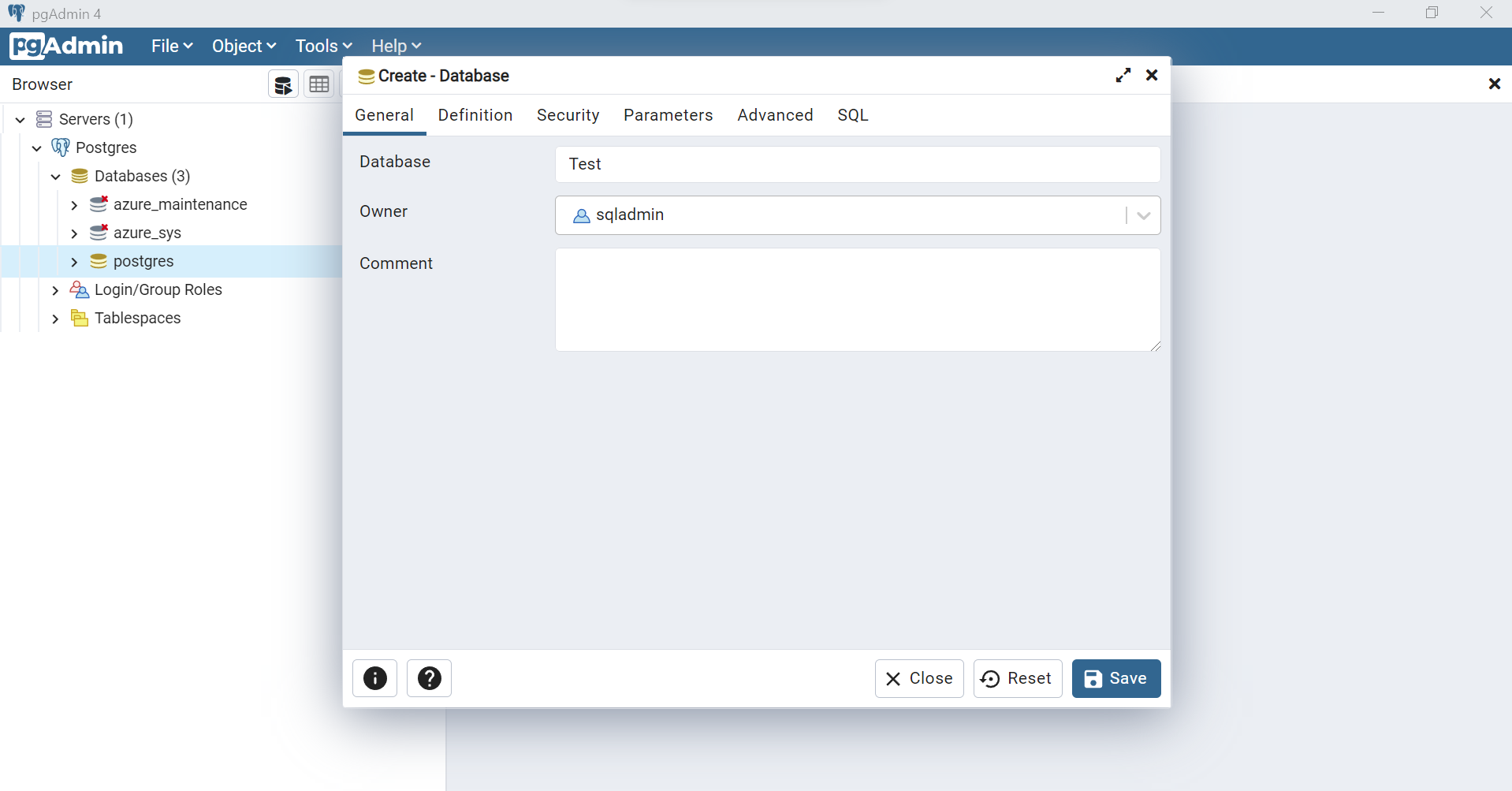Open the Owner dropdown arrow
Viewport: 1512px width, 791px height.
1143,215
